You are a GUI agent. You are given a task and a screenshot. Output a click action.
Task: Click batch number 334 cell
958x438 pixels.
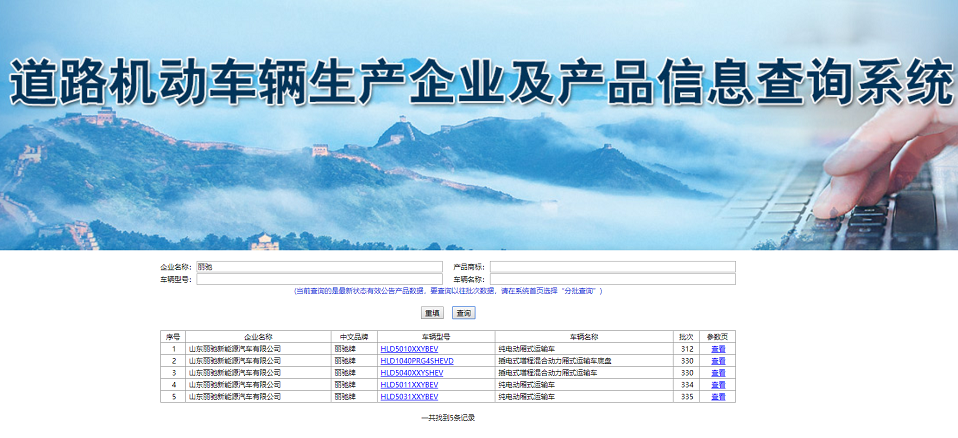[x=687, y=385]
